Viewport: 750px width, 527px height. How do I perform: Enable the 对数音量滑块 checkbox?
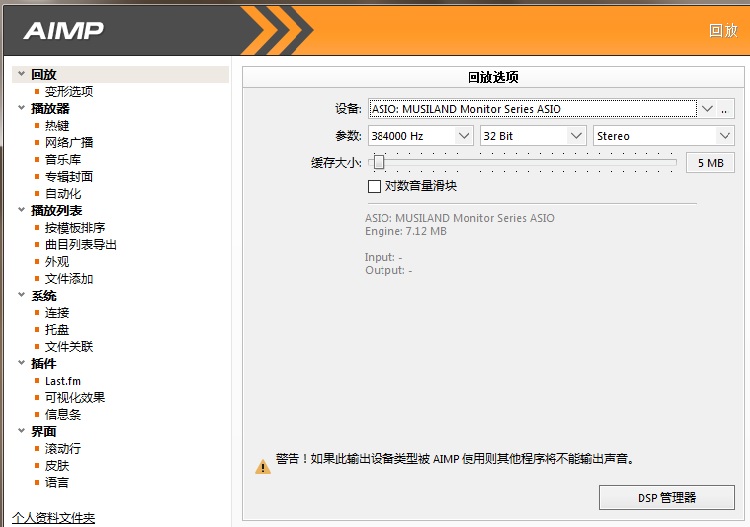point(375,186)
